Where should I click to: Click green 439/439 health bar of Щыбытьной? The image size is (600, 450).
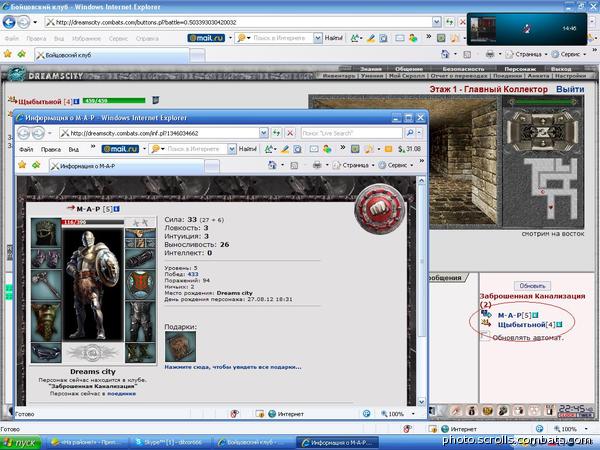[114, 101]
